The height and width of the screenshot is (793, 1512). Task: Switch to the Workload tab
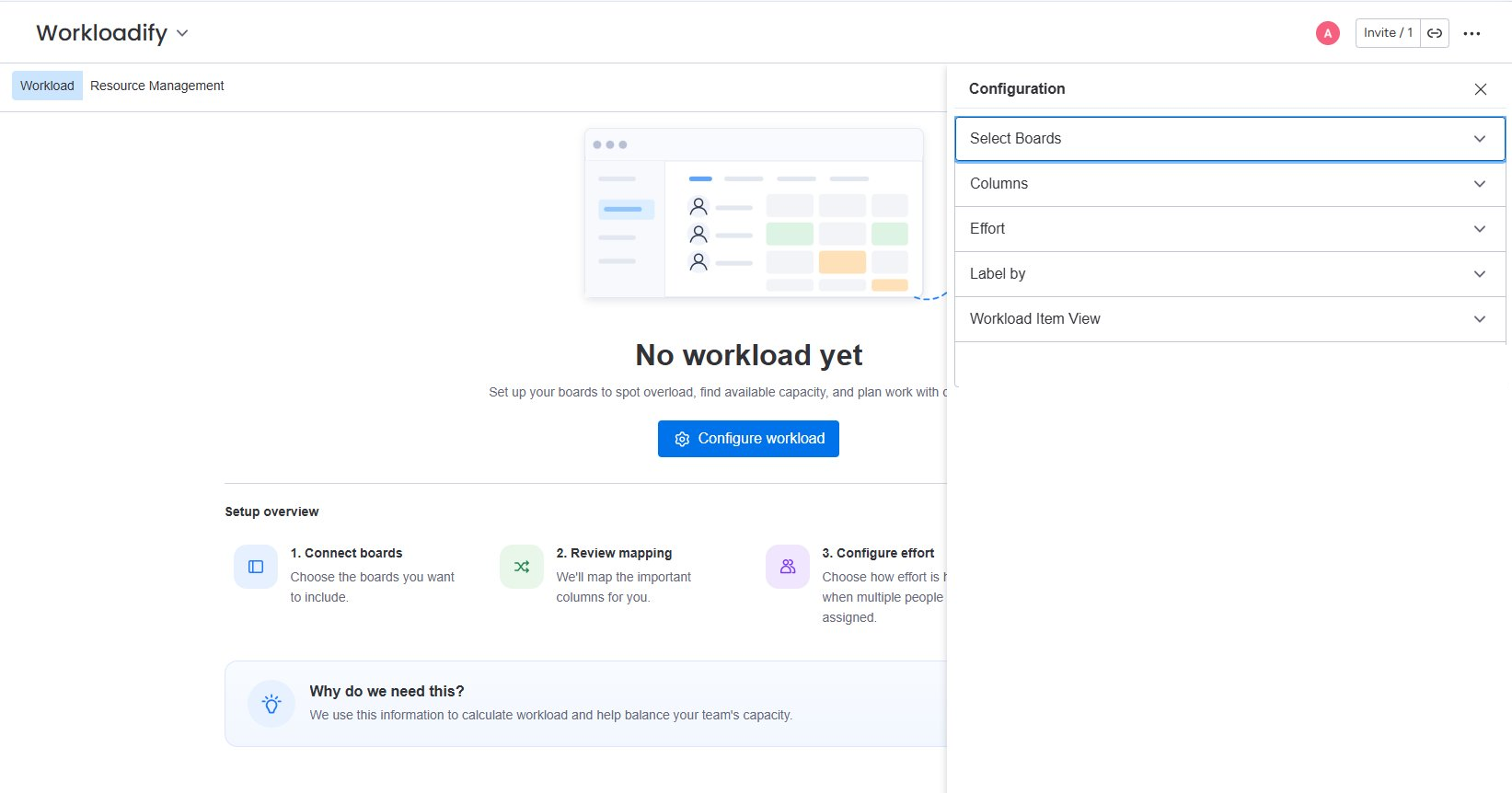(x=47, y=86)
